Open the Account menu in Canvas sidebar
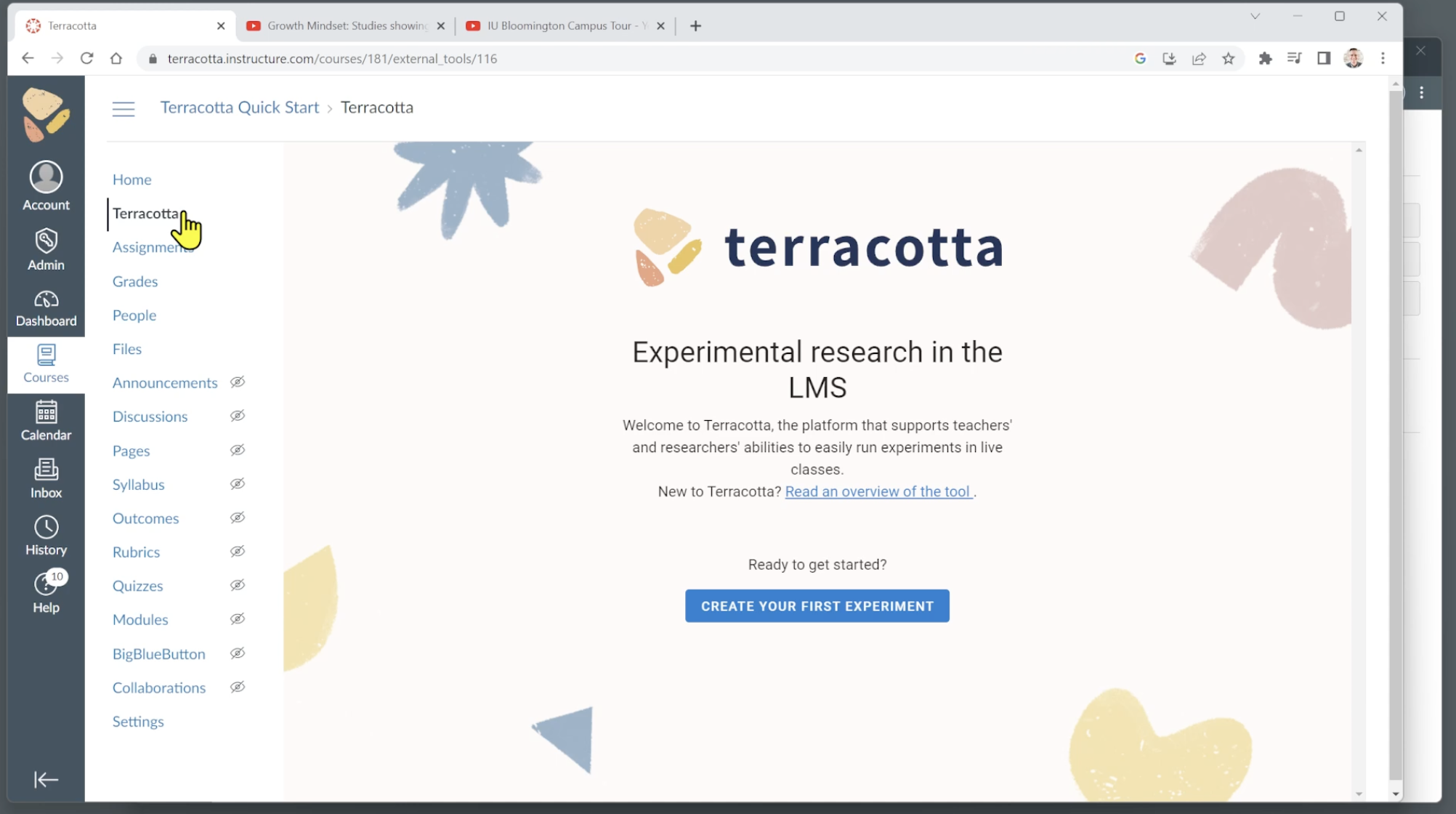This screenshot has height=814, width=1456. (x=46, y=186)
